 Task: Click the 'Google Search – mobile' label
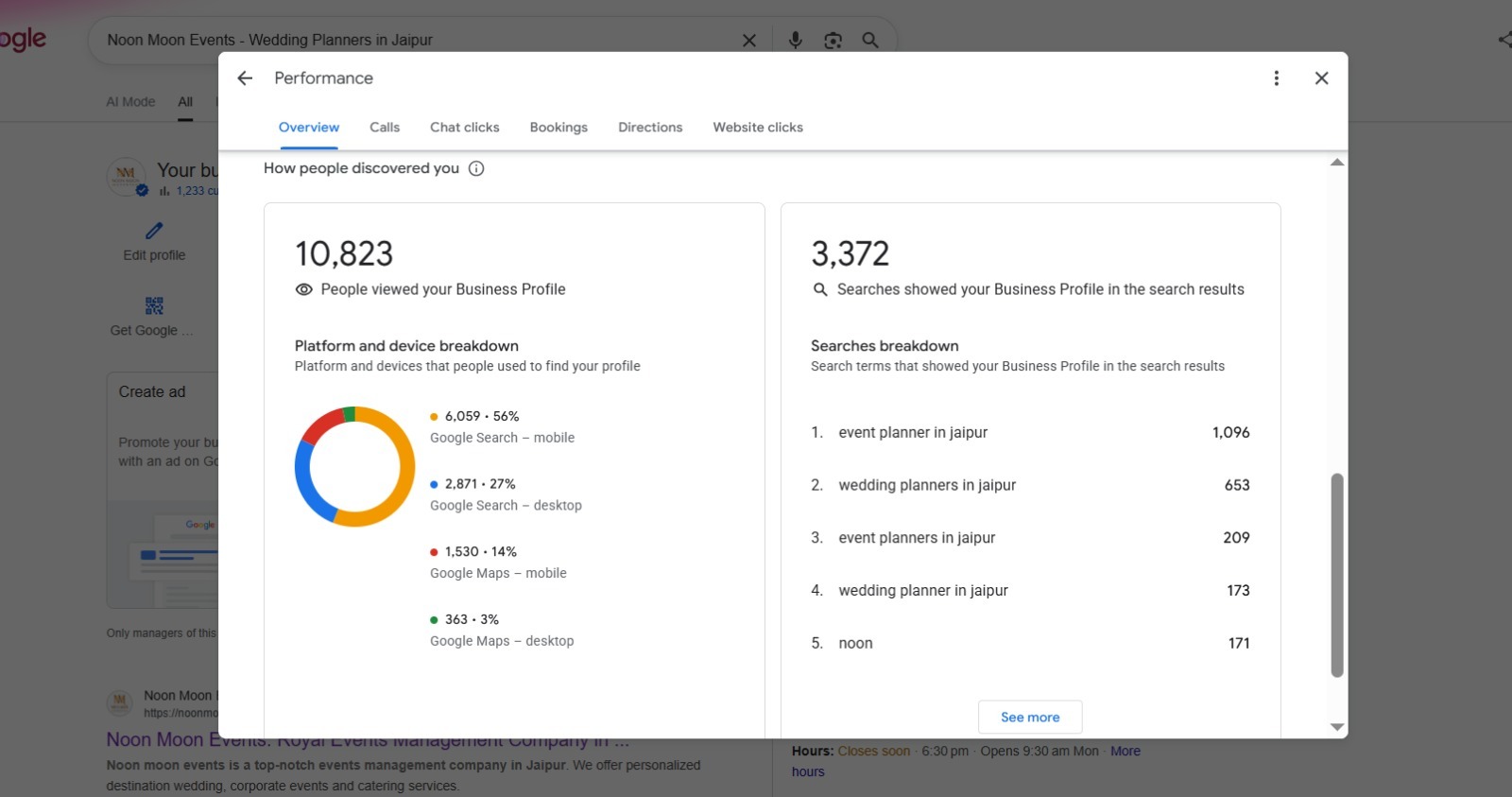[x=502, y=438]
